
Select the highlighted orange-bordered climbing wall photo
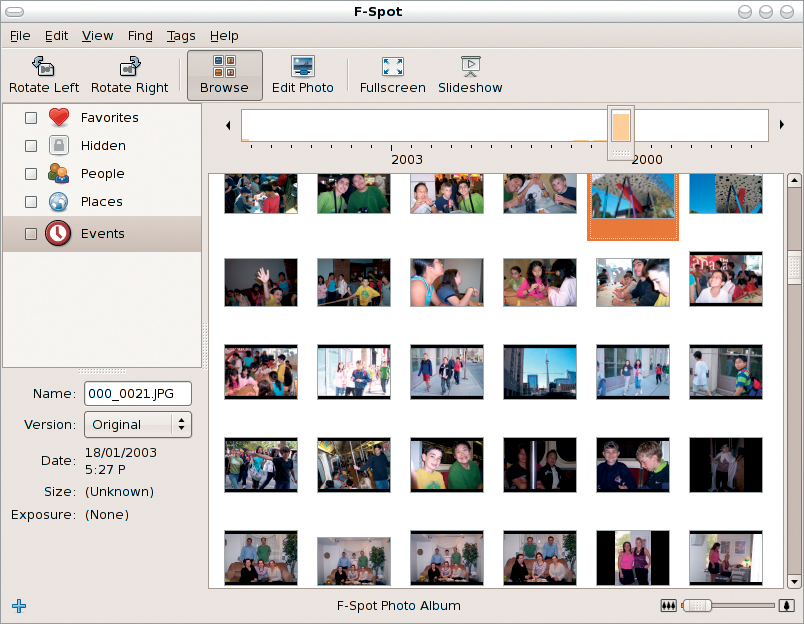633,206
